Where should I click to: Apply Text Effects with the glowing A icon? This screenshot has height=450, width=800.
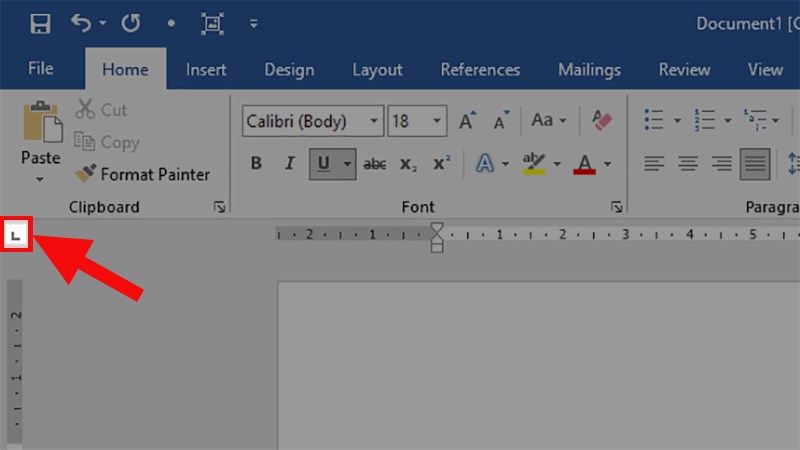[485, 163]
